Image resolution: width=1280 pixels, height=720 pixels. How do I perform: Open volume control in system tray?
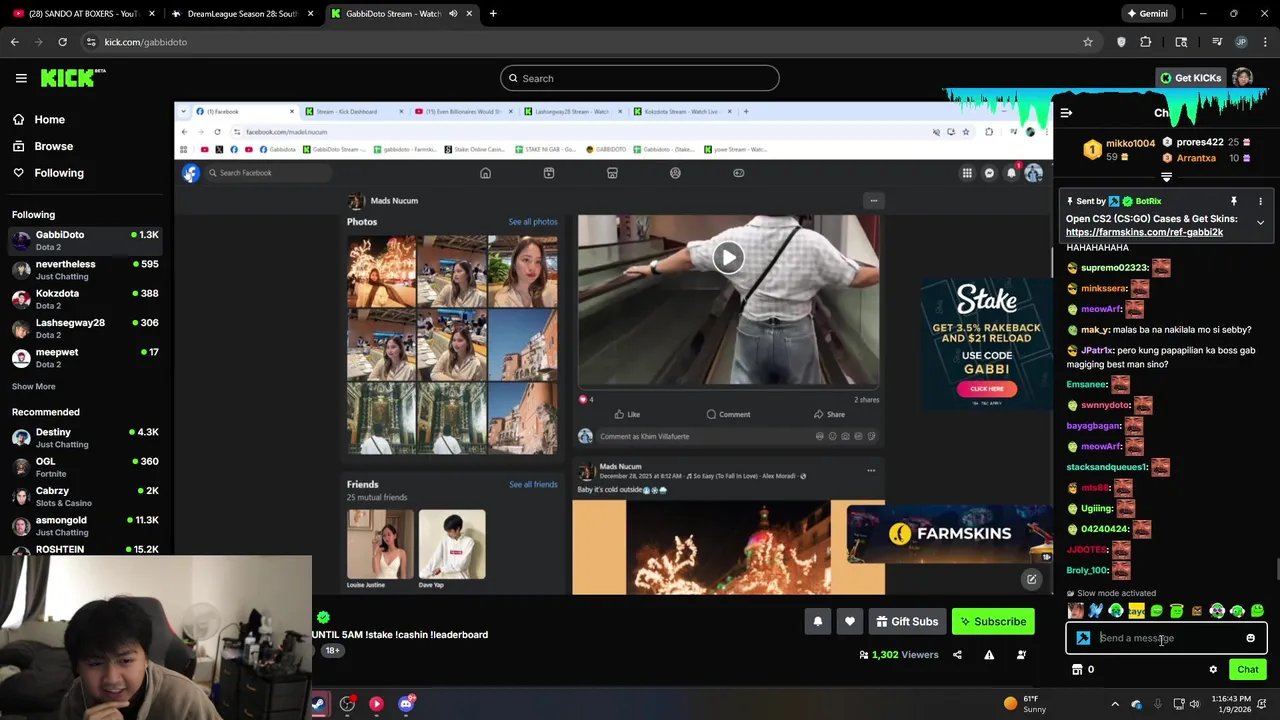(x=1194, y=704)
